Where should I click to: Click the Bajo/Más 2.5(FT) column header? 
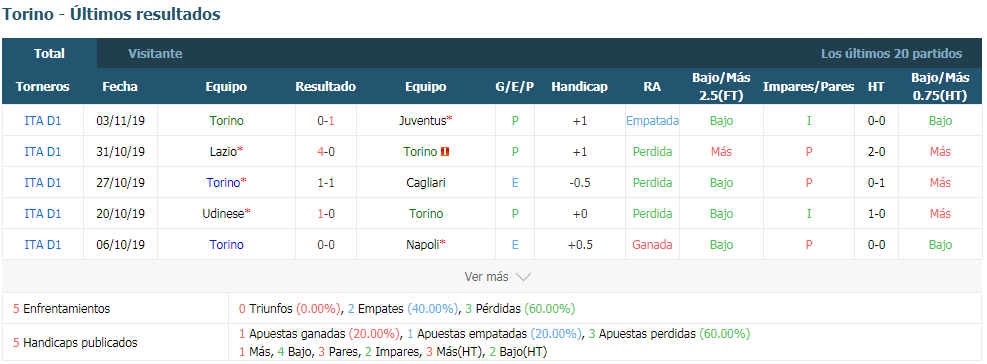tap(721, 87)
